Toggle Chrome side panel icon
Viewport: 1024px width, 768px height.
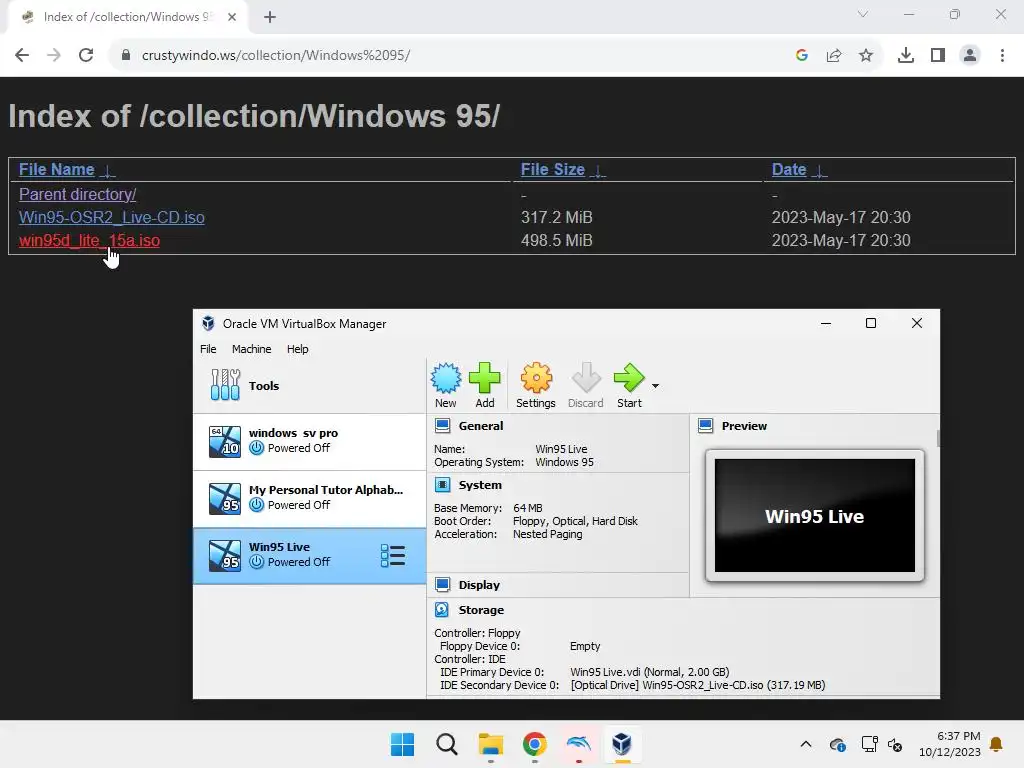[938, 56]
